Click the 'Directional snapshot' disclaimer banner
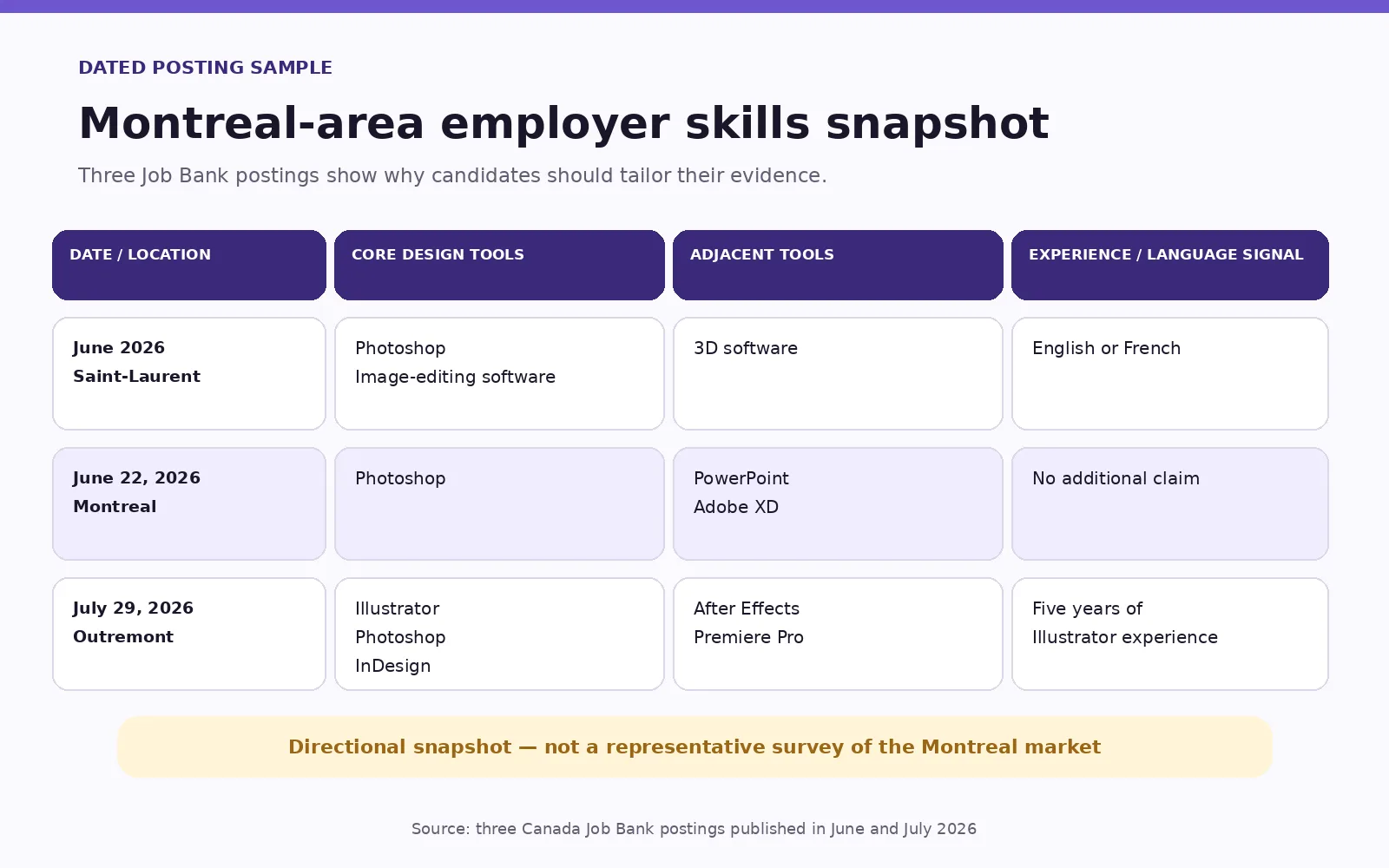 [694, 746]
